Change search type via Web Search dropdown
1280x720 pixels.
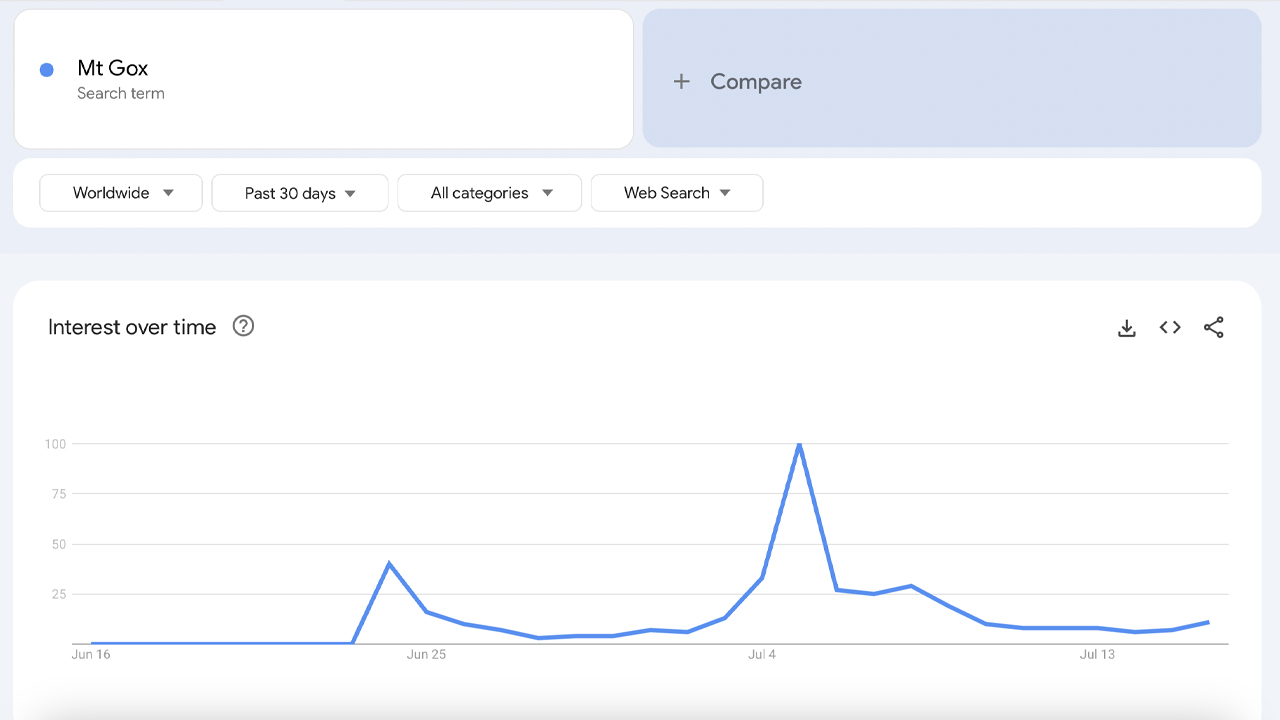point(677,192)
